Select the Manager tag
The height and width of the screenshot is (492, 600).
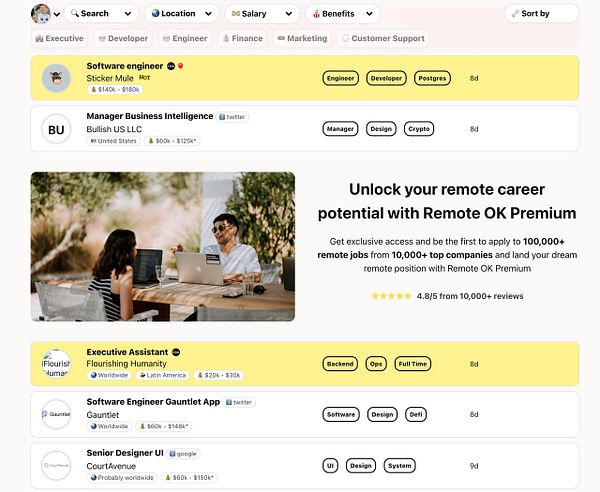pos(341,129)
